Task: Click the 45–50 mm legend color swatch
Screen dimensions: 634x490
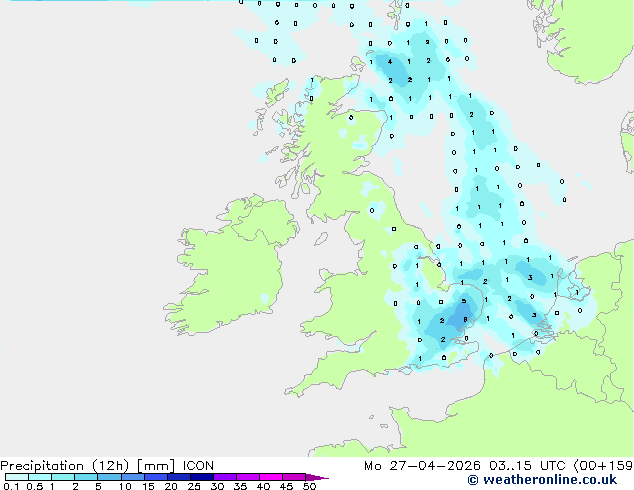Action: click(x=294, y=477)
